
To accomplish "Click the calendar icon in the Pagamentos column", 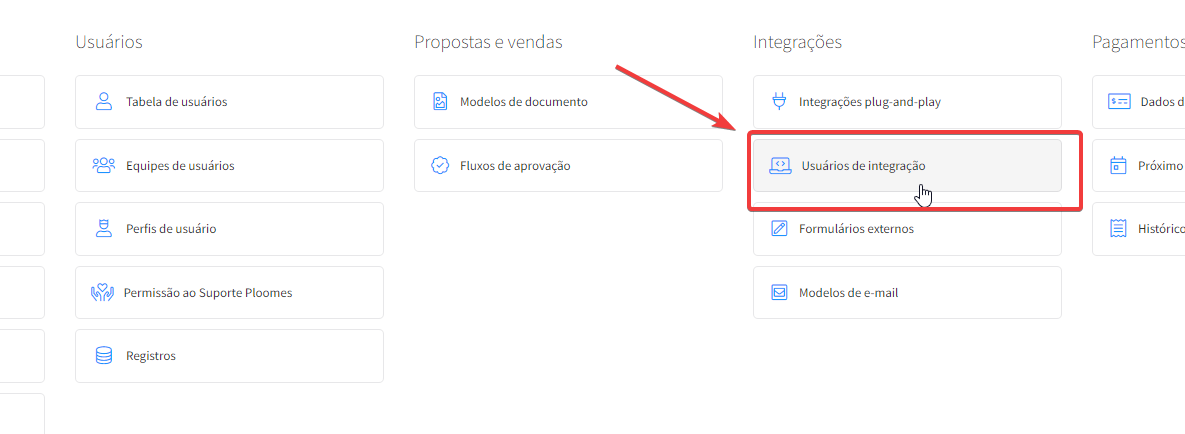I will coord(1118,165).
